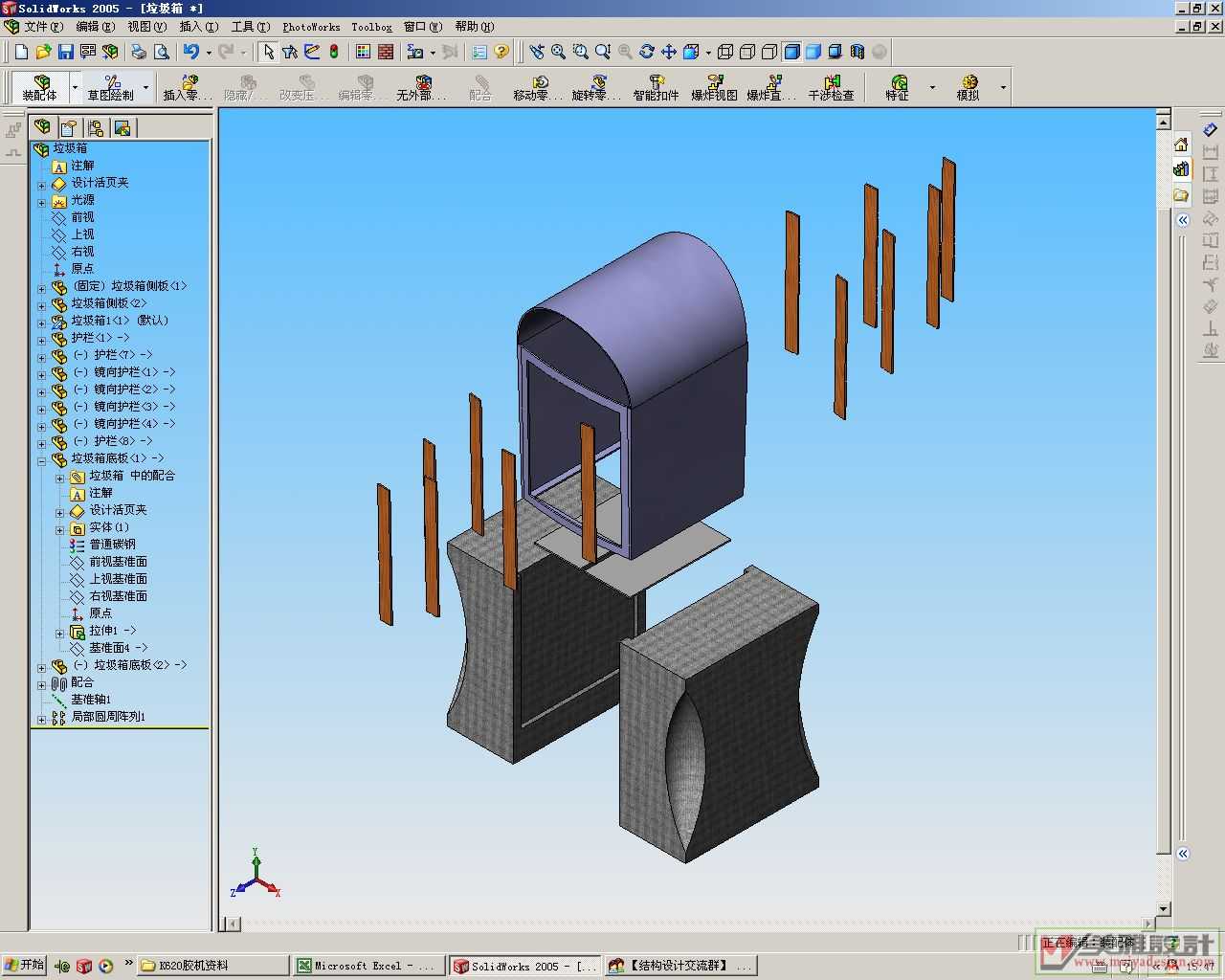Open a file with the Open folder icon
The height and width of the screenshot is (980, 1225).
[43, 52]
